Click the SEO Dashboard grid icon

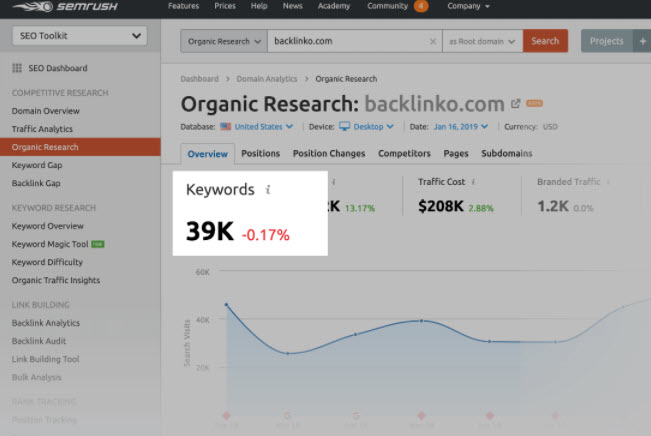[x=17, y=68]
